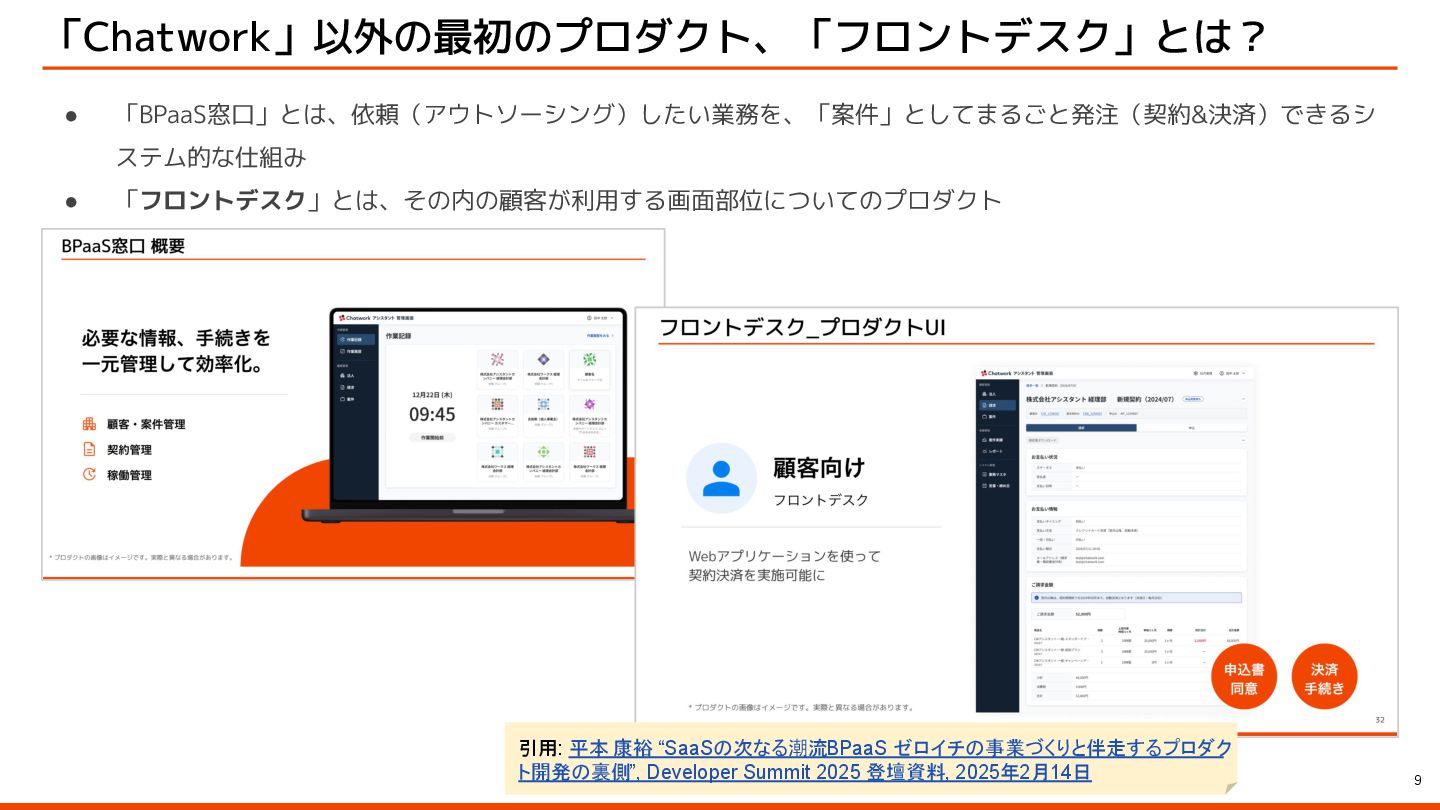Click the pill button under the 09:45 clock
The image size is (1440, 810).
point(432,437)
